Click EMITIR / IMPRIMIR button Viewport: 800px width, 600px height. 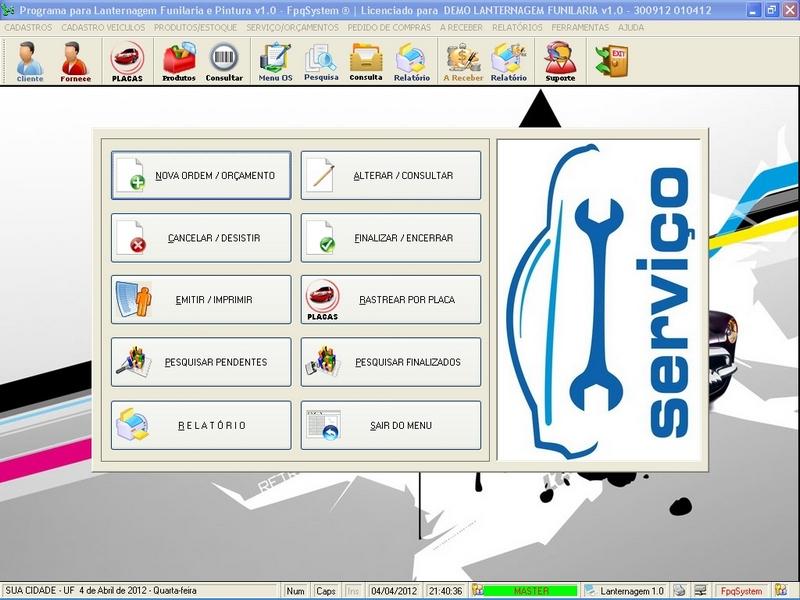(201, 299)
